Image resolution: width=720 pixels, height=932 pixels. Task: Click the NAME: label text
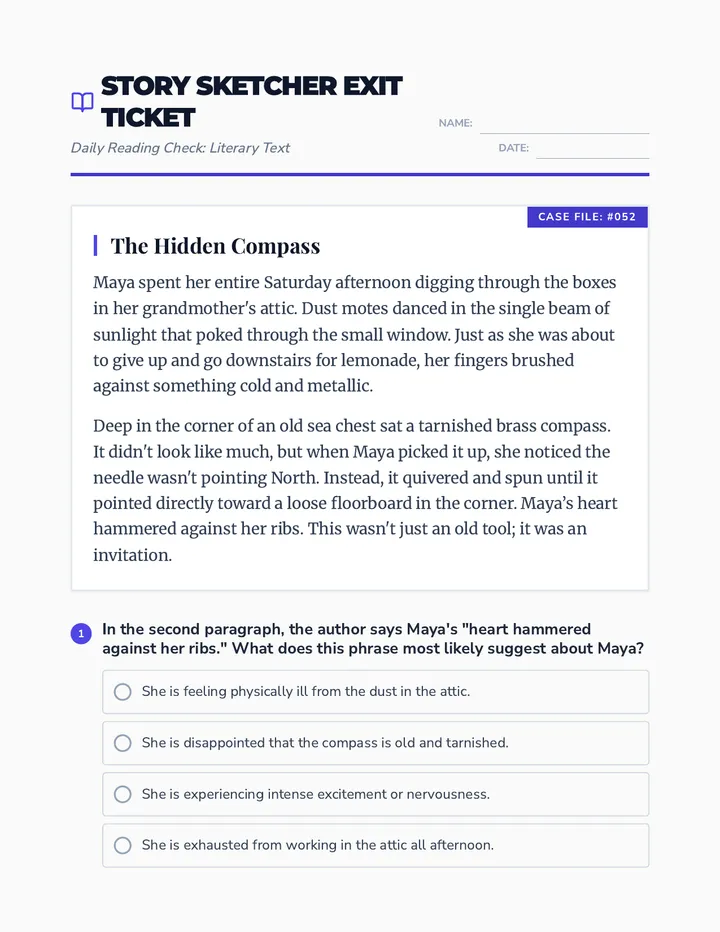click(x=455, y=123)
